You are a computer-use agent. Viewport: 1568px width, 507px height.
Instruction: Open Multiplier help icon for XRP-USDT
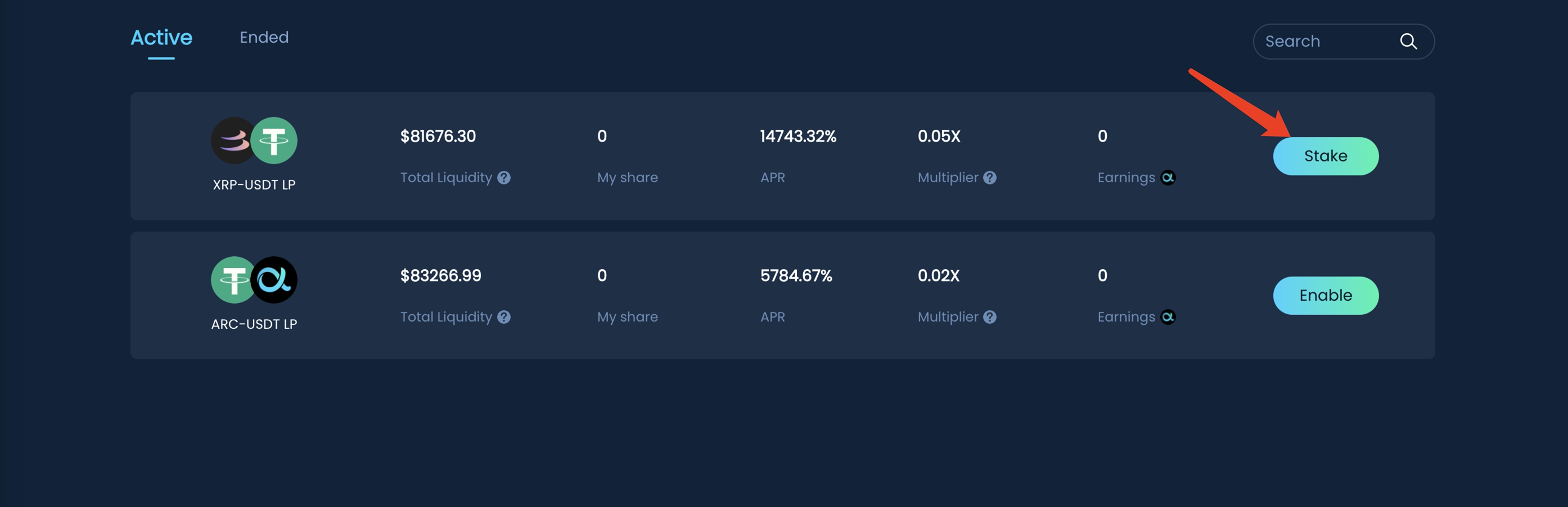tap(990, 178)
